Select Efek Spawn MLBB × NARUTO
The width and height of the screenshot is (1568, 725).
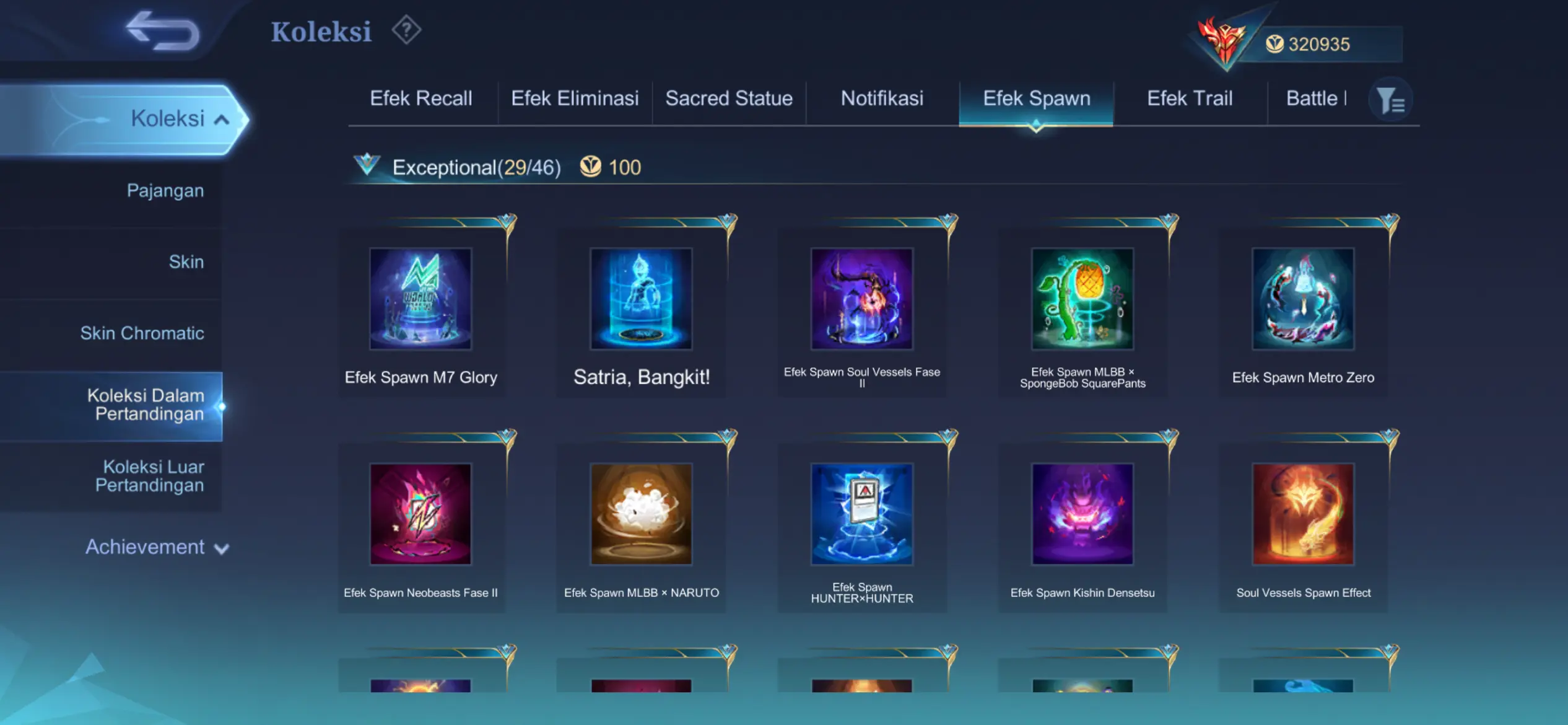[641, 514]
